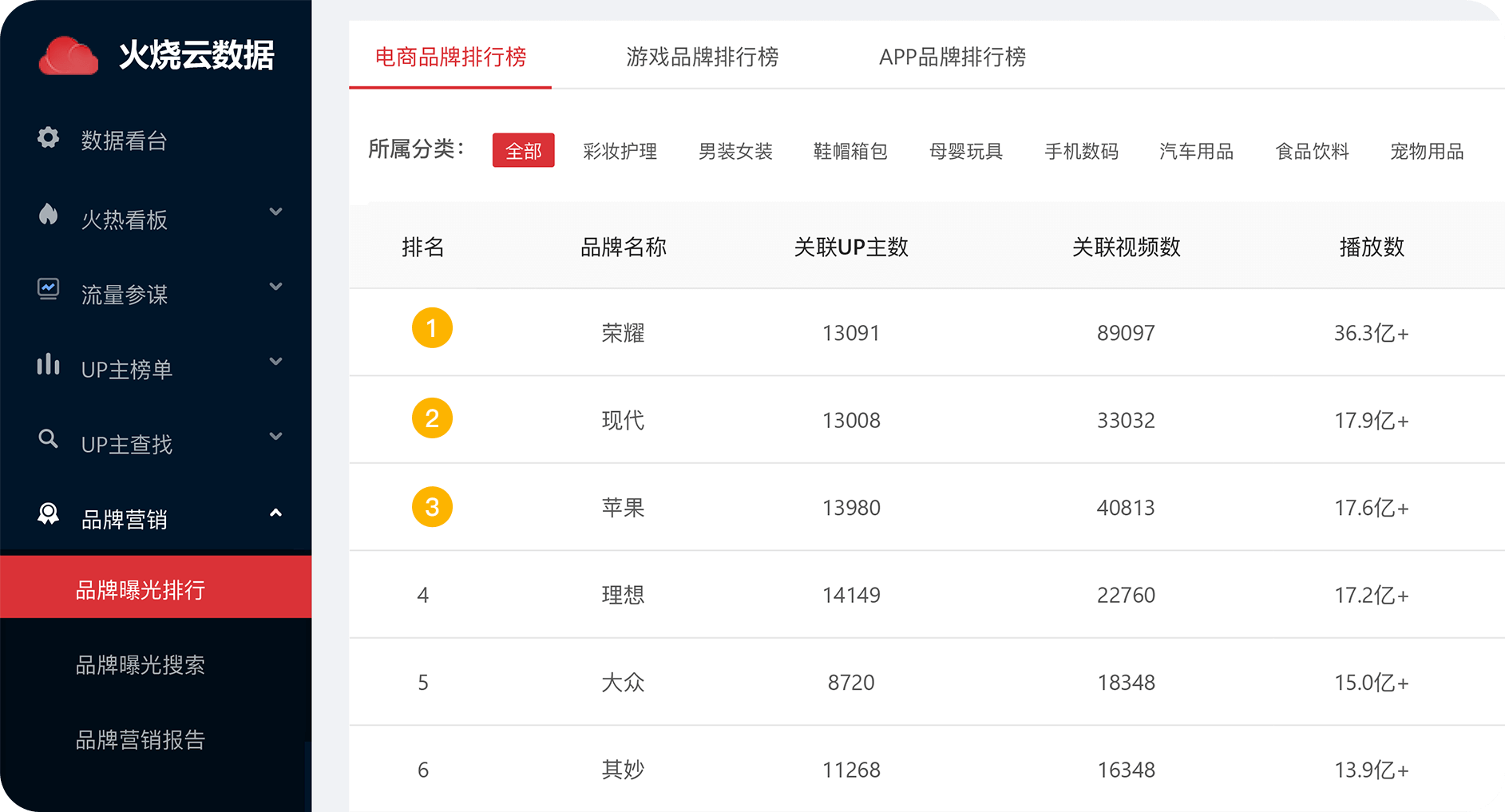Open 品牌曝光搜索 in the sidebar

pyautogui.click(x=141, y=665)
